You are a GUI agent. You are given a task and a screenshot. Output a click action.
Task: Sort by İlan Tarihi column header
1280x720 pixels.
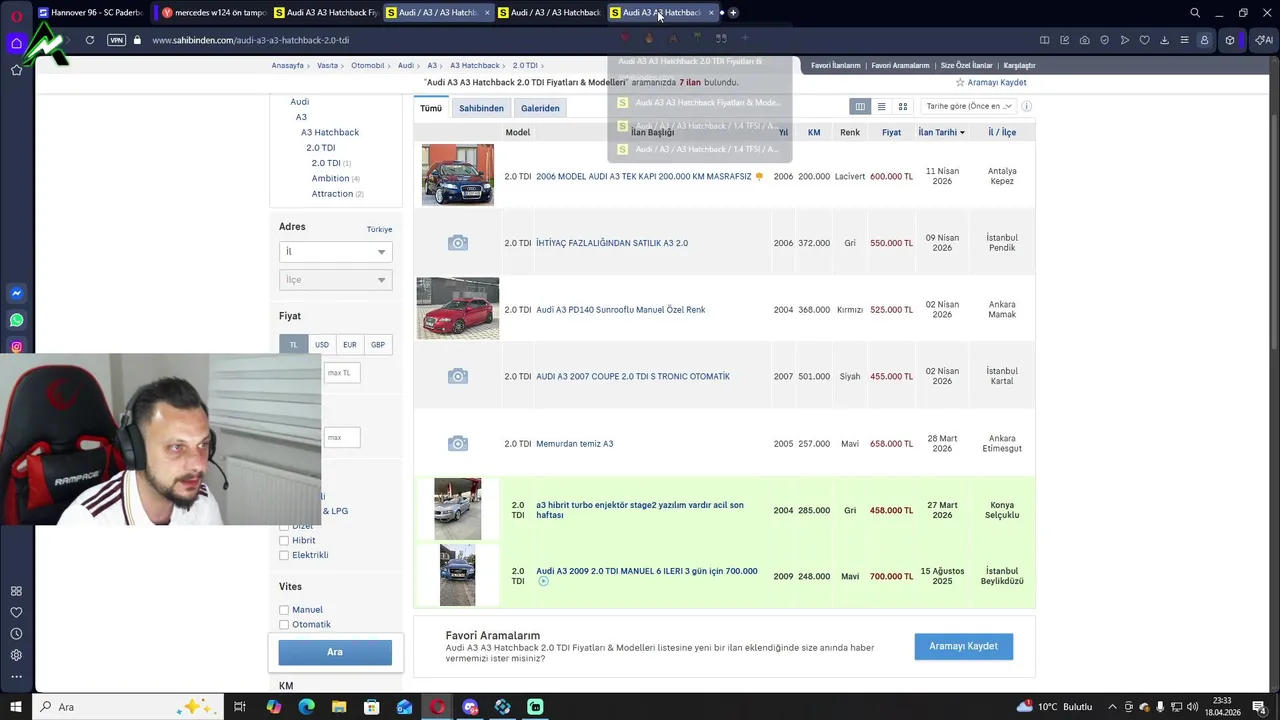pyautogui.click(x=941, y=132)
